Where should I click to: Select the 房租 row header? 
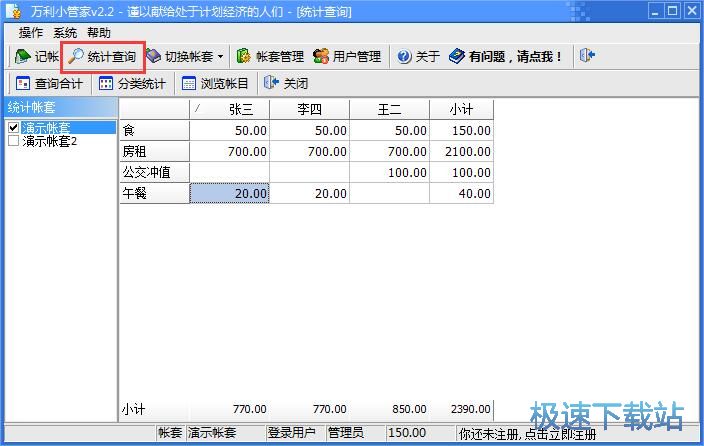click(154, 151)
